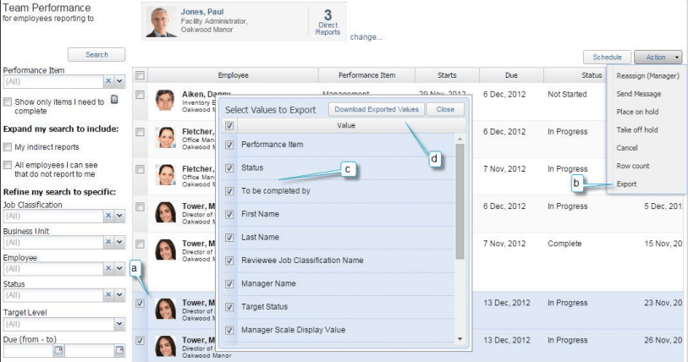
Task: Clear the Job Classification filter with X icon
Action: tap(108, 215)
